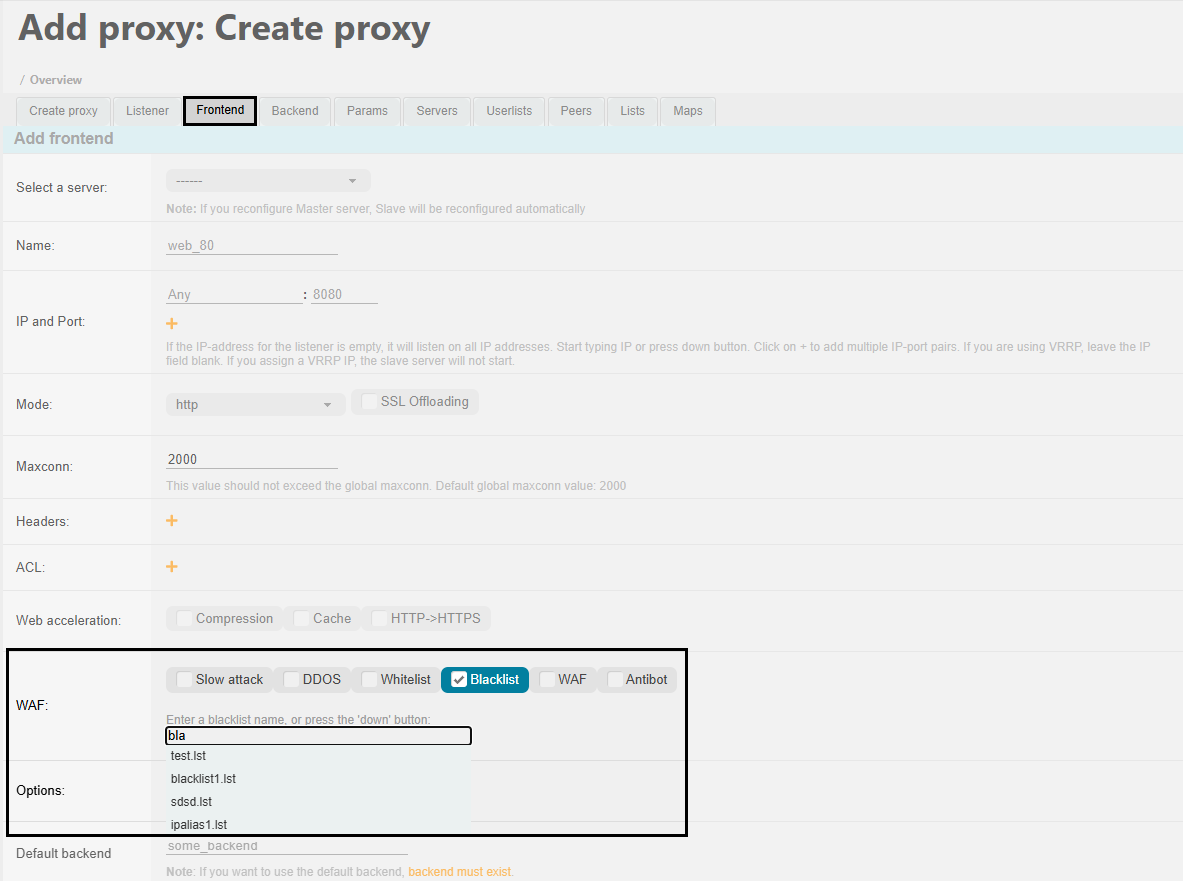Open the Mode dropdown showing http
Screen dimensions: 1183x881
pyautogui.click(x=255, y=404)
